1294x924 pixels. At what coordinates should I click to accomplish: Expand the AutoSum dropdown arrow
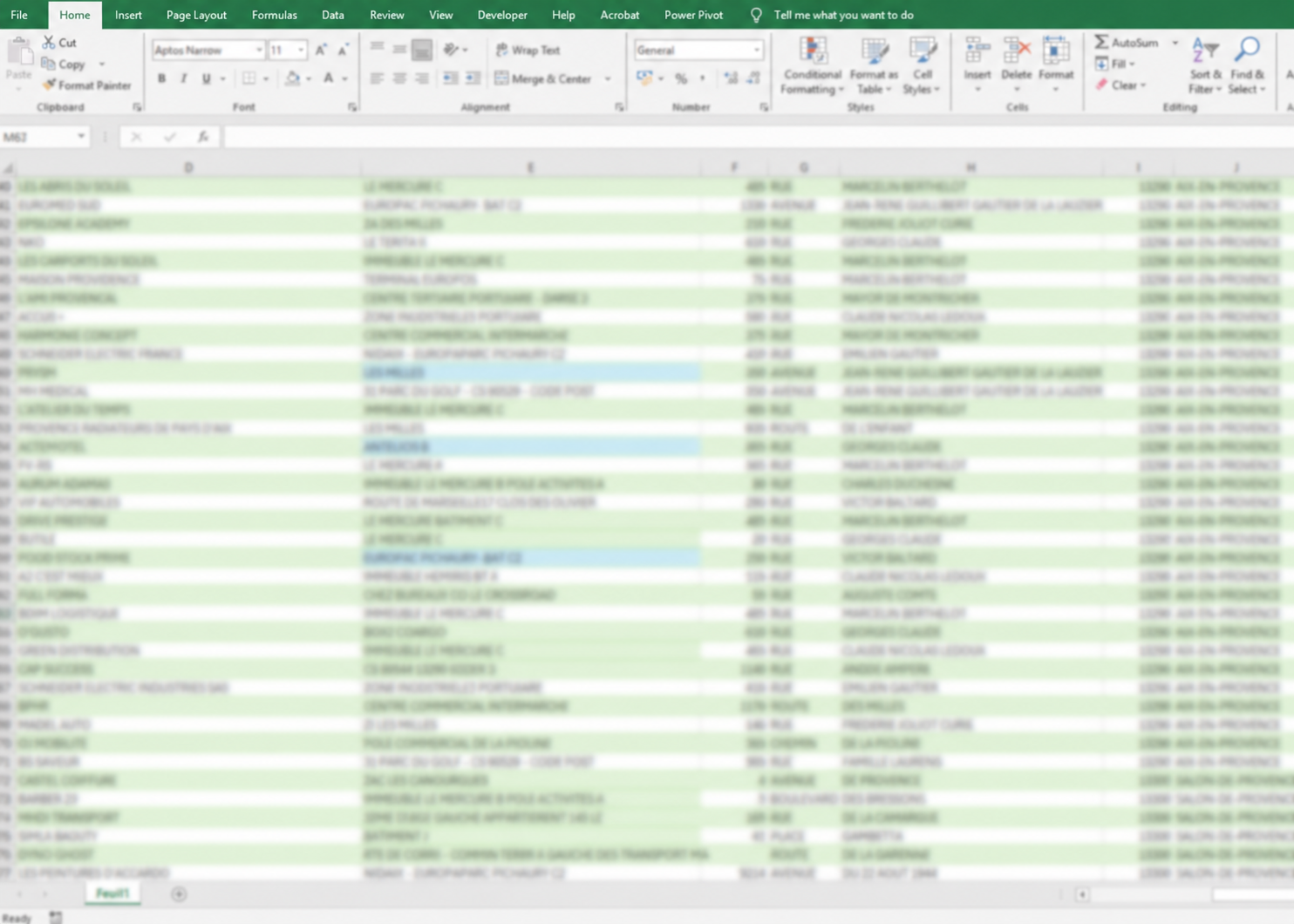[1175, 43]
